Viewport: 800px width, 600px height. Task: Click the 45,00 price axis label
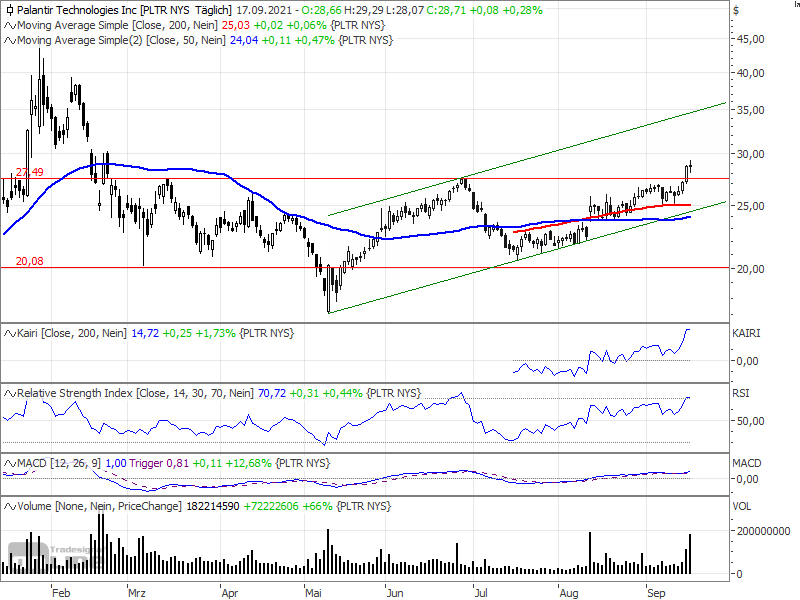pyautogui.click(x=751, y=39)
